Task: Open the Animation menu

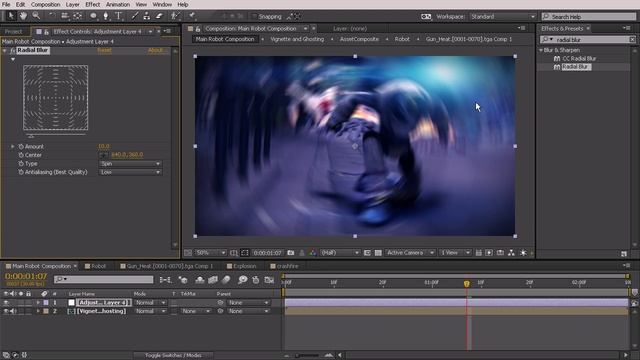Action: point(118,4)
